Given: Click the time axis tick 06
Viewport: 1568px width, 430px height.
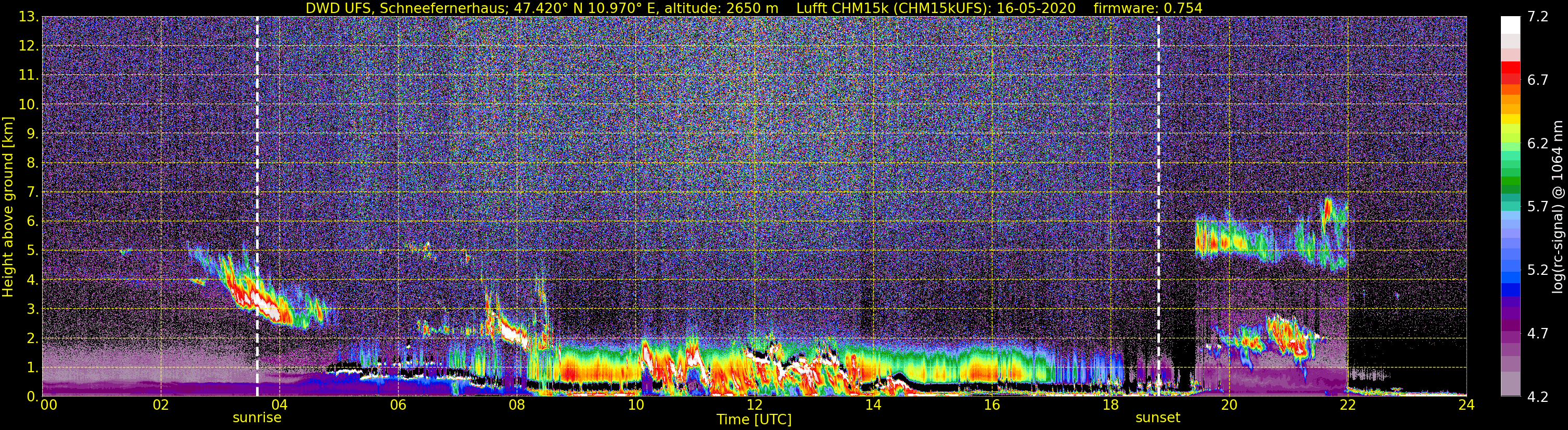Looking at the screenshot, I should pyautogui.click(x=398, y=405).
